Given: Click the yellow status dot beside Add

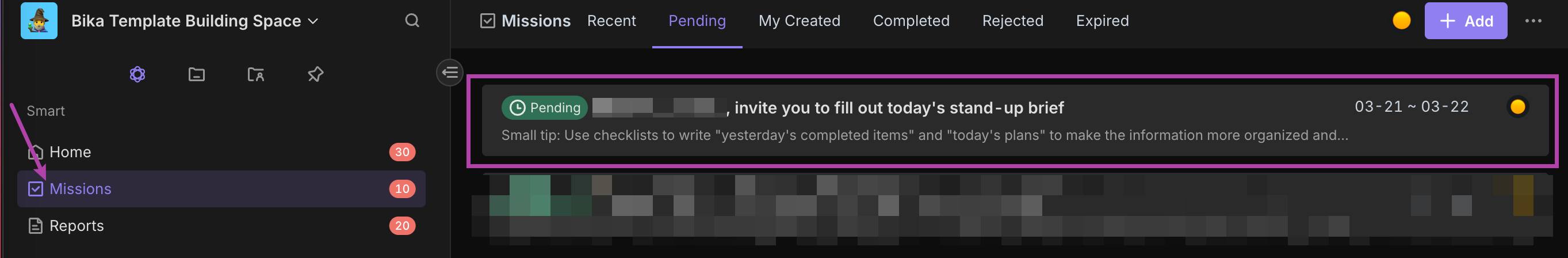Looking at the screenshot, I should [x=1401, y=21].
